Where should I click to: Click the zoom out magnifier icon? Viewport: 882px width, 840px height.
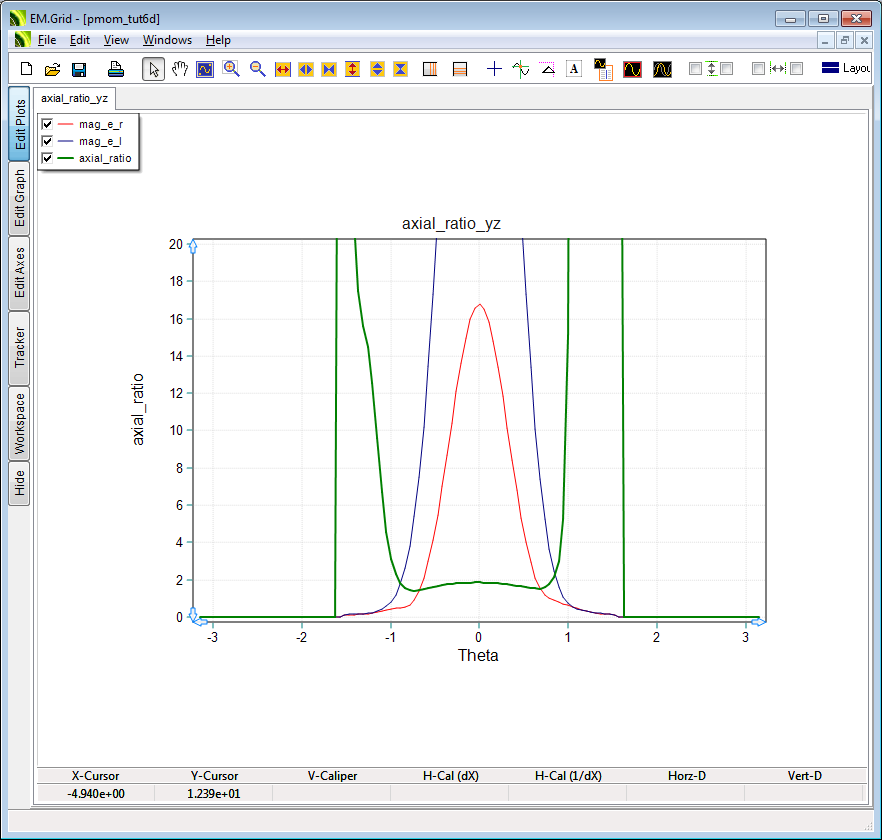tap(257, 69)
